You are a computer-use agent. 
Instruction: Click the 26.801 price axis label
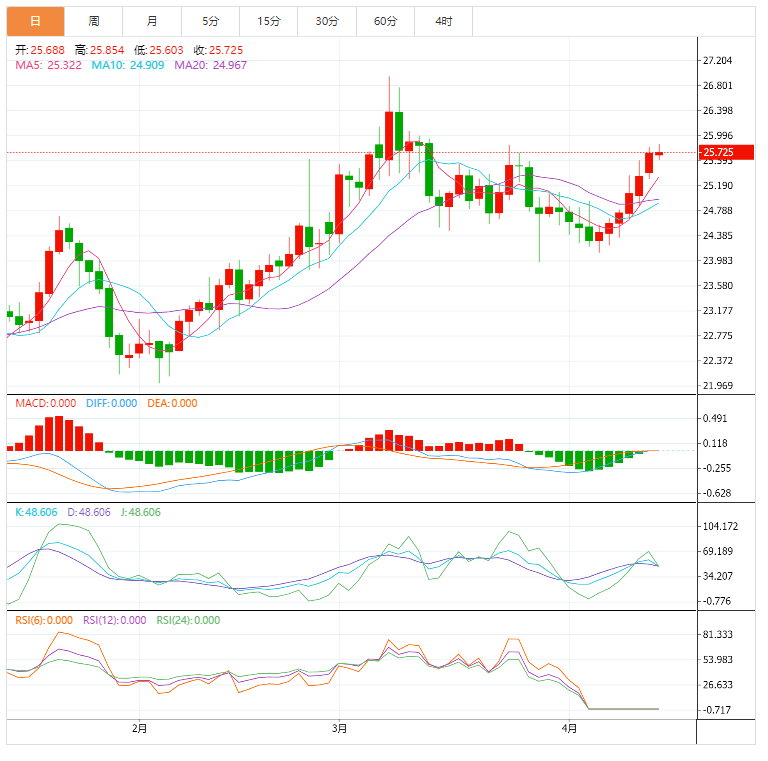pos(718,86)
